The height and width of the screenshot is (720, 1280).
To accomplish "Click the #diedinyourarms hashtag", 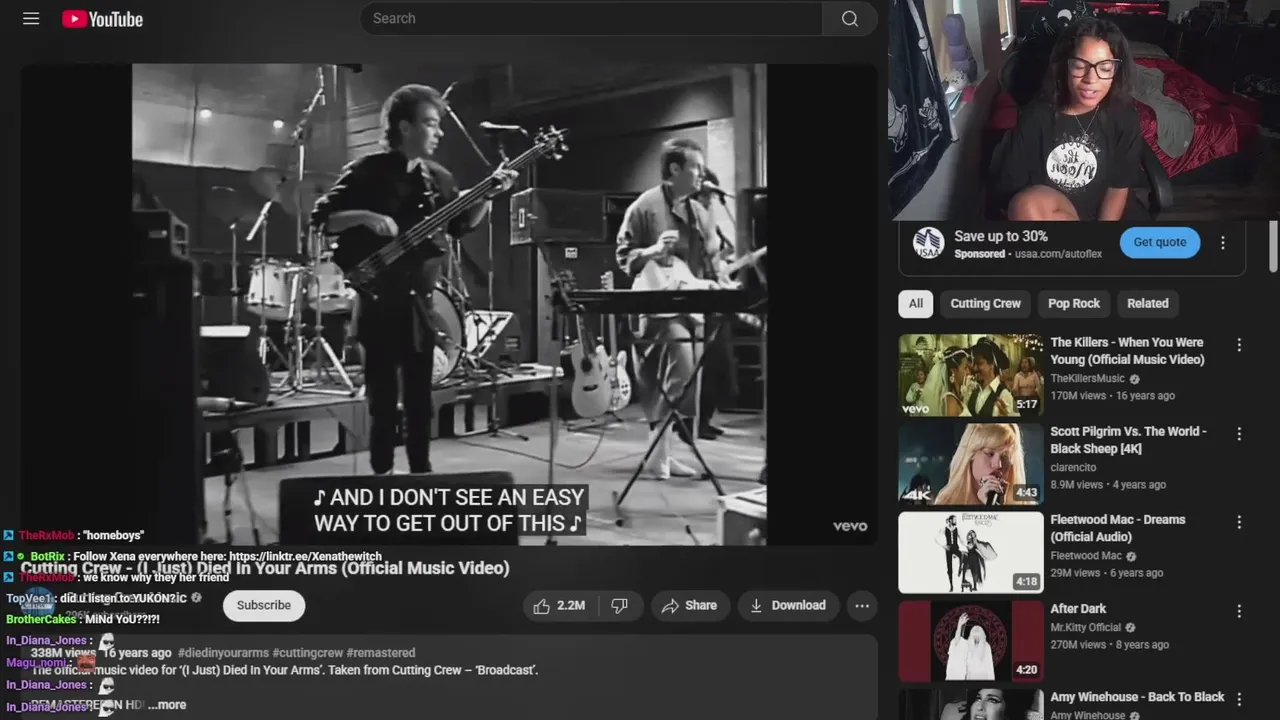I will click(223, 653).
